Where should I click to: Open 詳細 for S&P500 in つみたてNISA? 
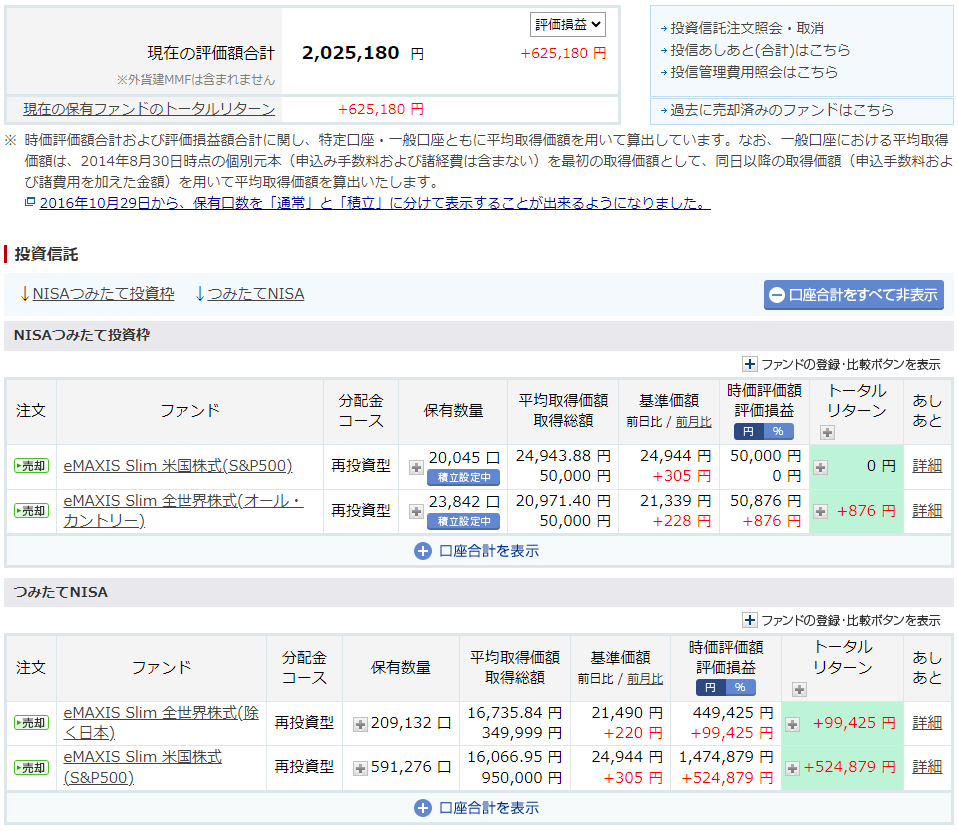pos(927,767)
